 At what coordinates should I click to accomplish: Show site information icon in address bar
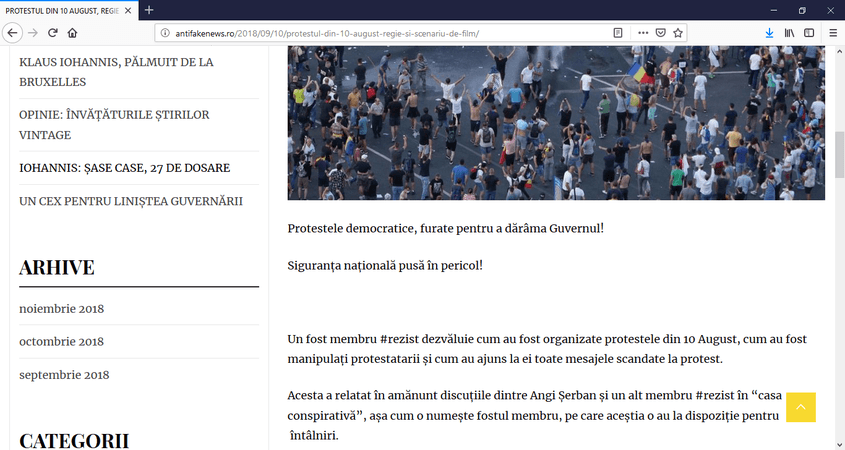point(165,33)
